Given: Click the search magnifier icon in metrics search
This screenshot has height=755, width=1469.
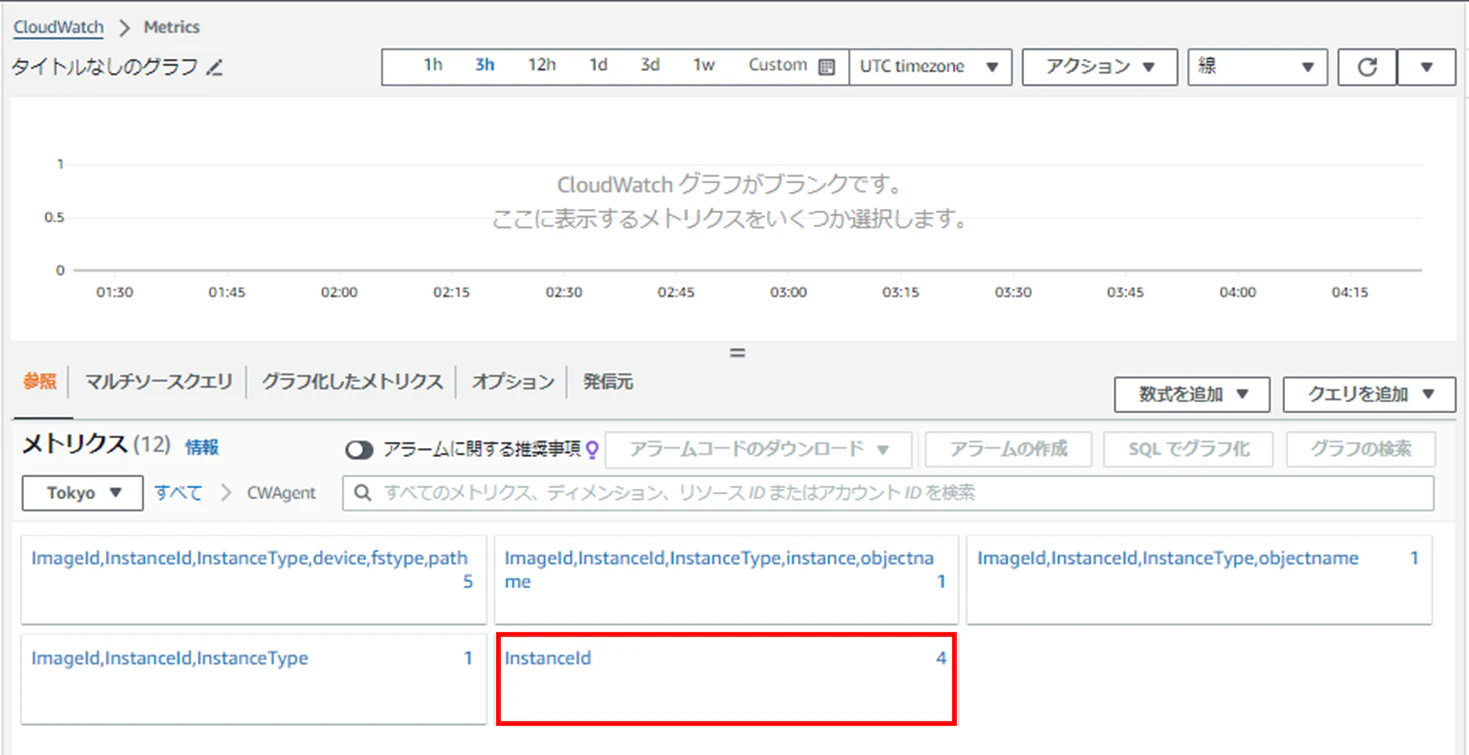Looking at the screenshot, I should pos(363,493).
